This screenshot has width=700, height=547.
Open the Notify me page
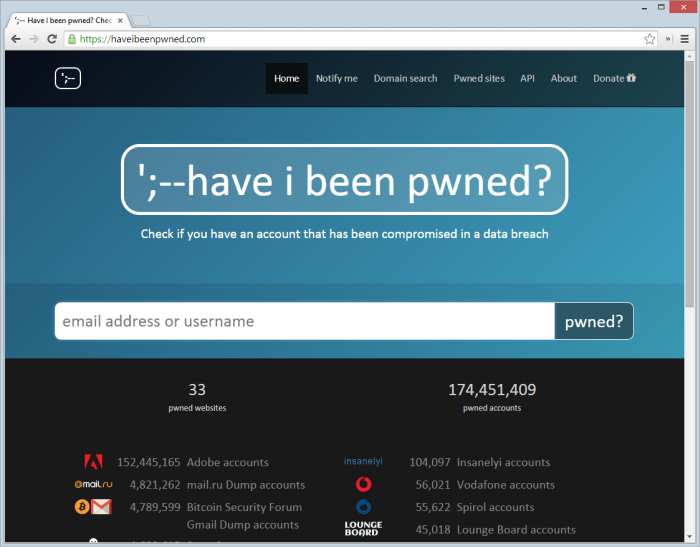[x=337, y=79]
